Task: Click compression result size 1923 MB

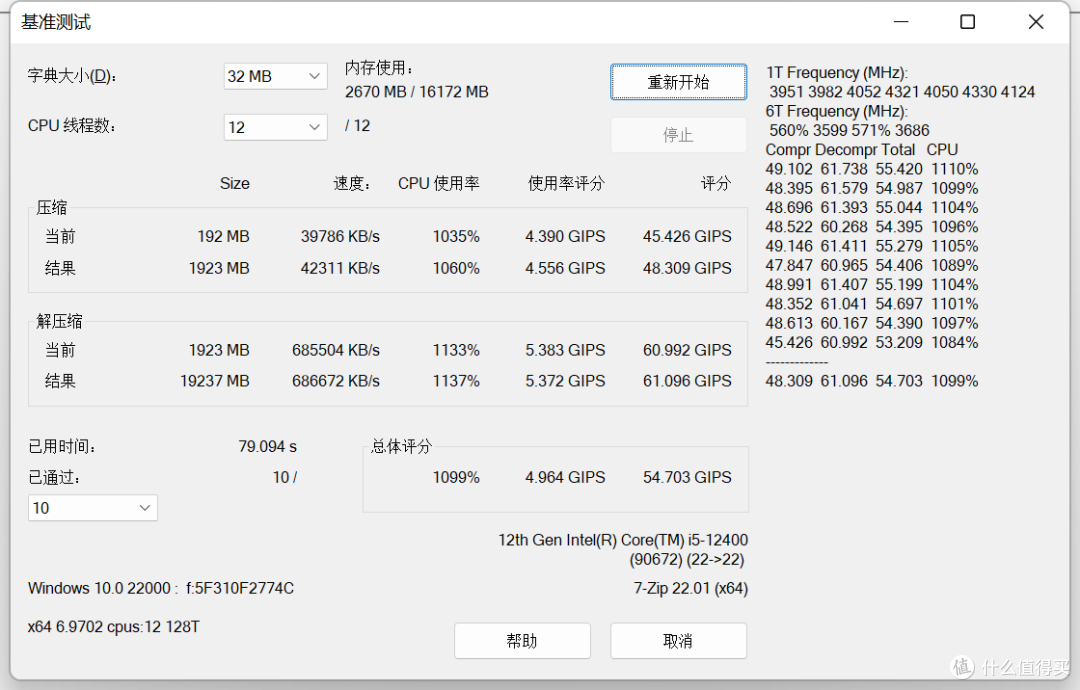Action: tap(219, 269)
